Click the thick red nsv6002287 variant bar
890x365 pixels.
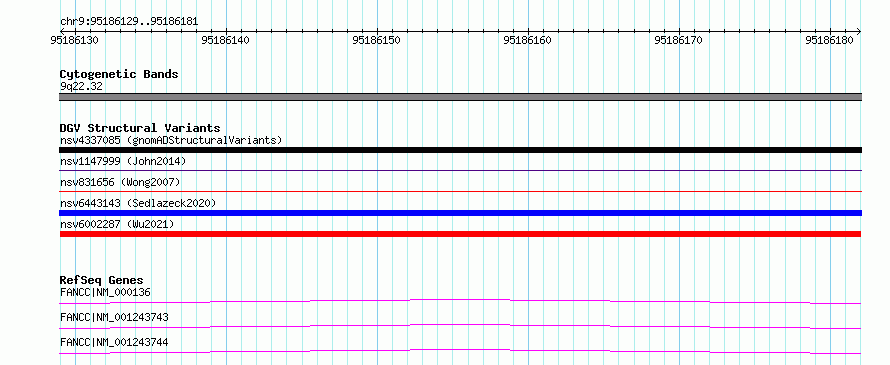tap(460, 234)
